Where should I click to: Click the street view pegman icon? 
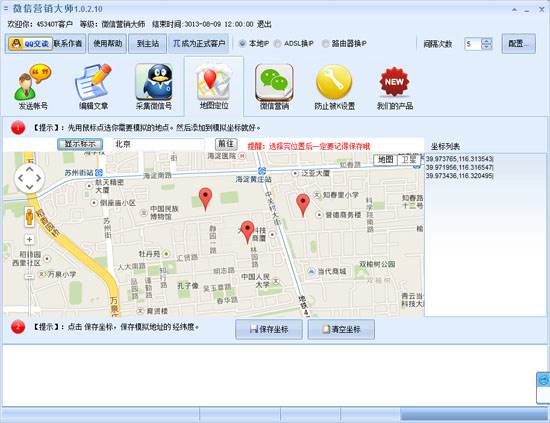pos(29,217)
